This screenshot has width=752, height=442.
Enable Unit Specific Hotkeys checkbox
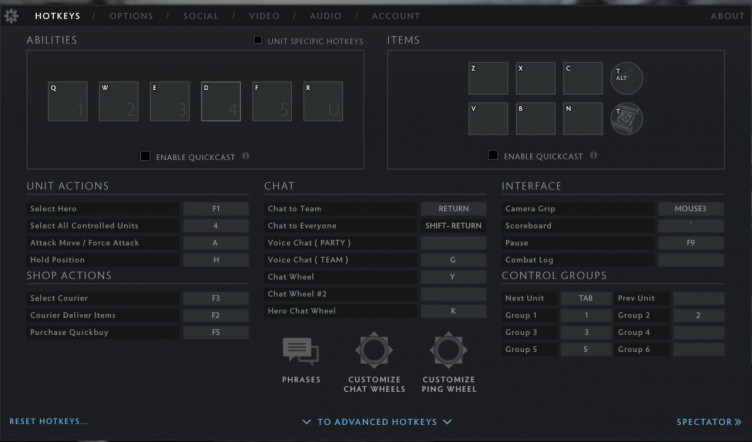coord(258,40)
